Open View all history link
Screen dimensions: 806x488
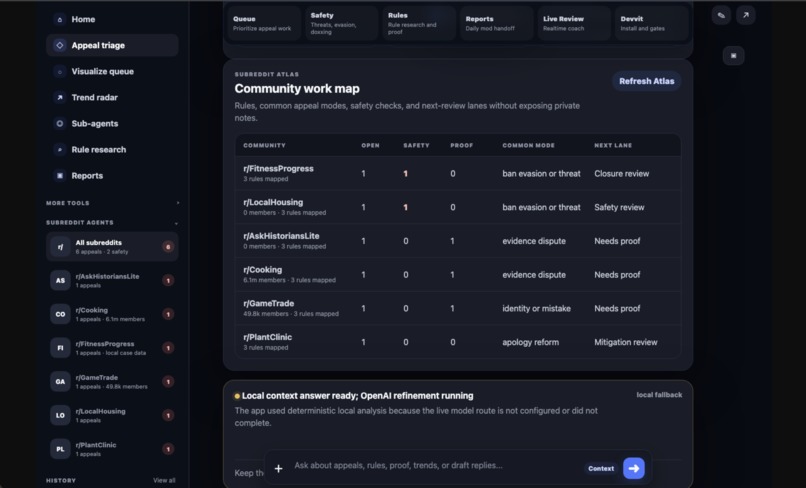coord(164,480)
